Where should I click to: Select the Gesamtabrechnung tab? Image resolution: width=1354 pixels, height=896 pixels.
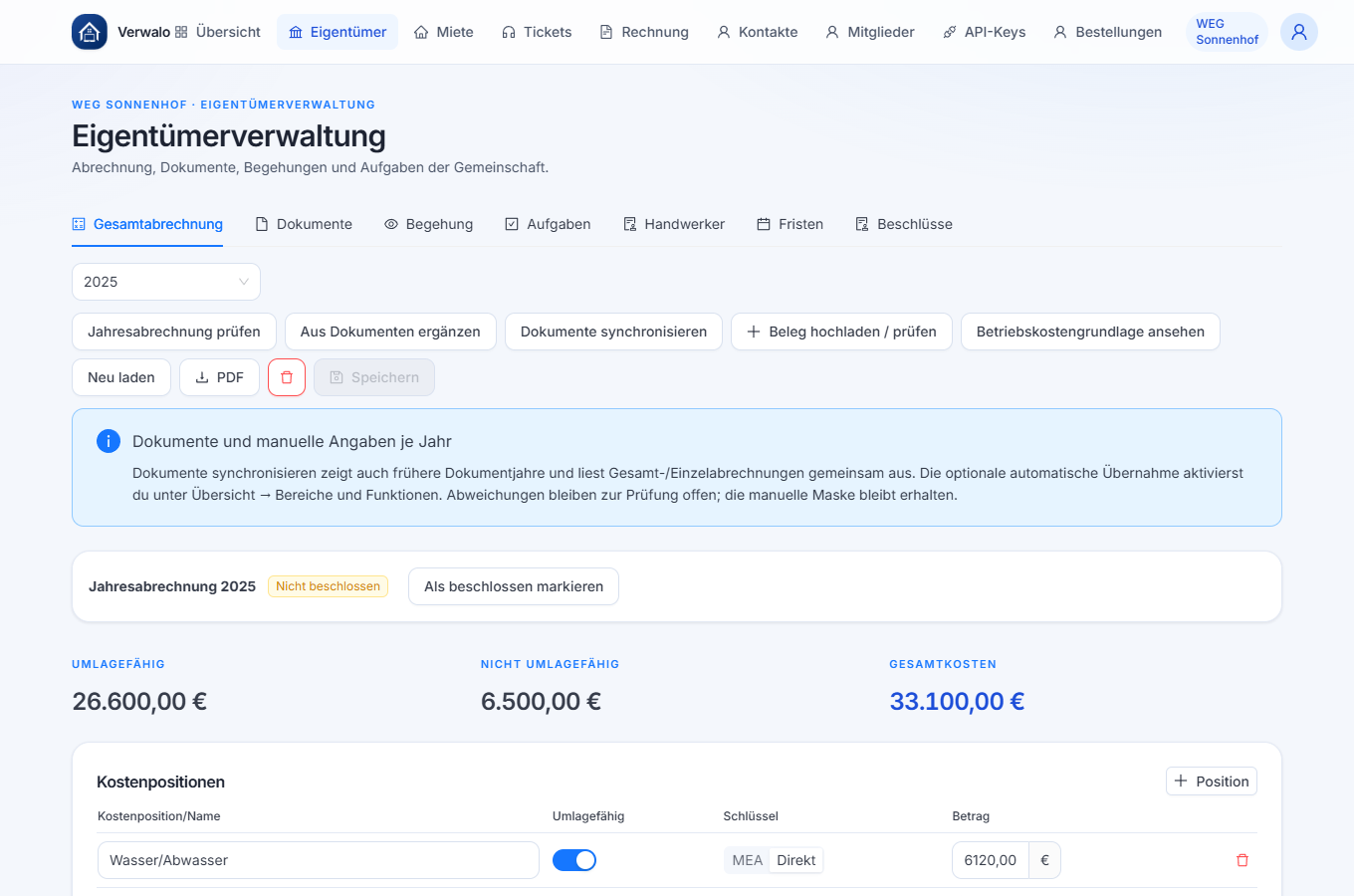click(147, 224)
